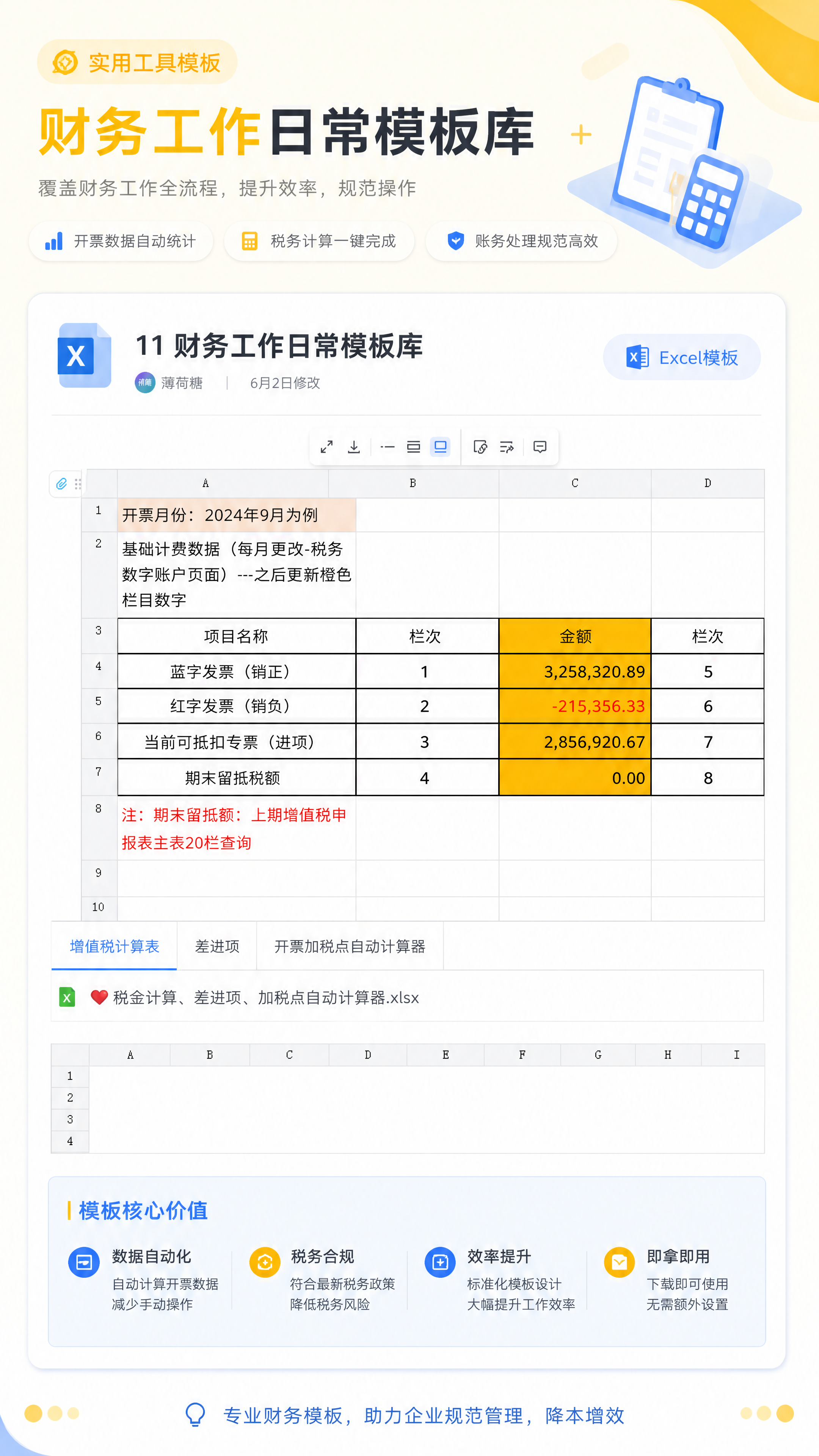Click cell 蓝字发票（销正）
The height and width of the screenshot is (1456, 819).
(x=236, y=672)
